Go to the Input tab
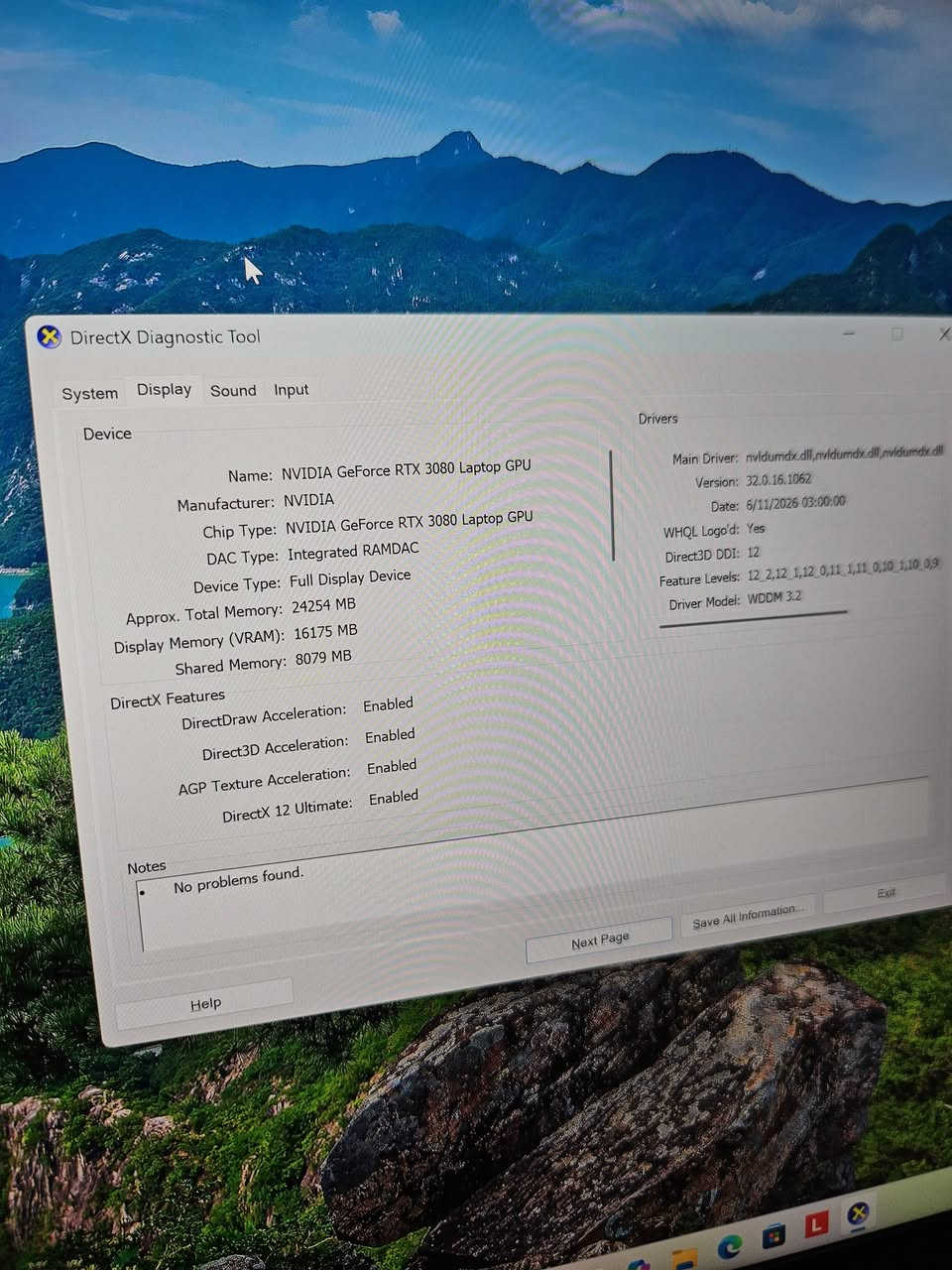Viewport: 952px width, 1270px height. [292, 389]
